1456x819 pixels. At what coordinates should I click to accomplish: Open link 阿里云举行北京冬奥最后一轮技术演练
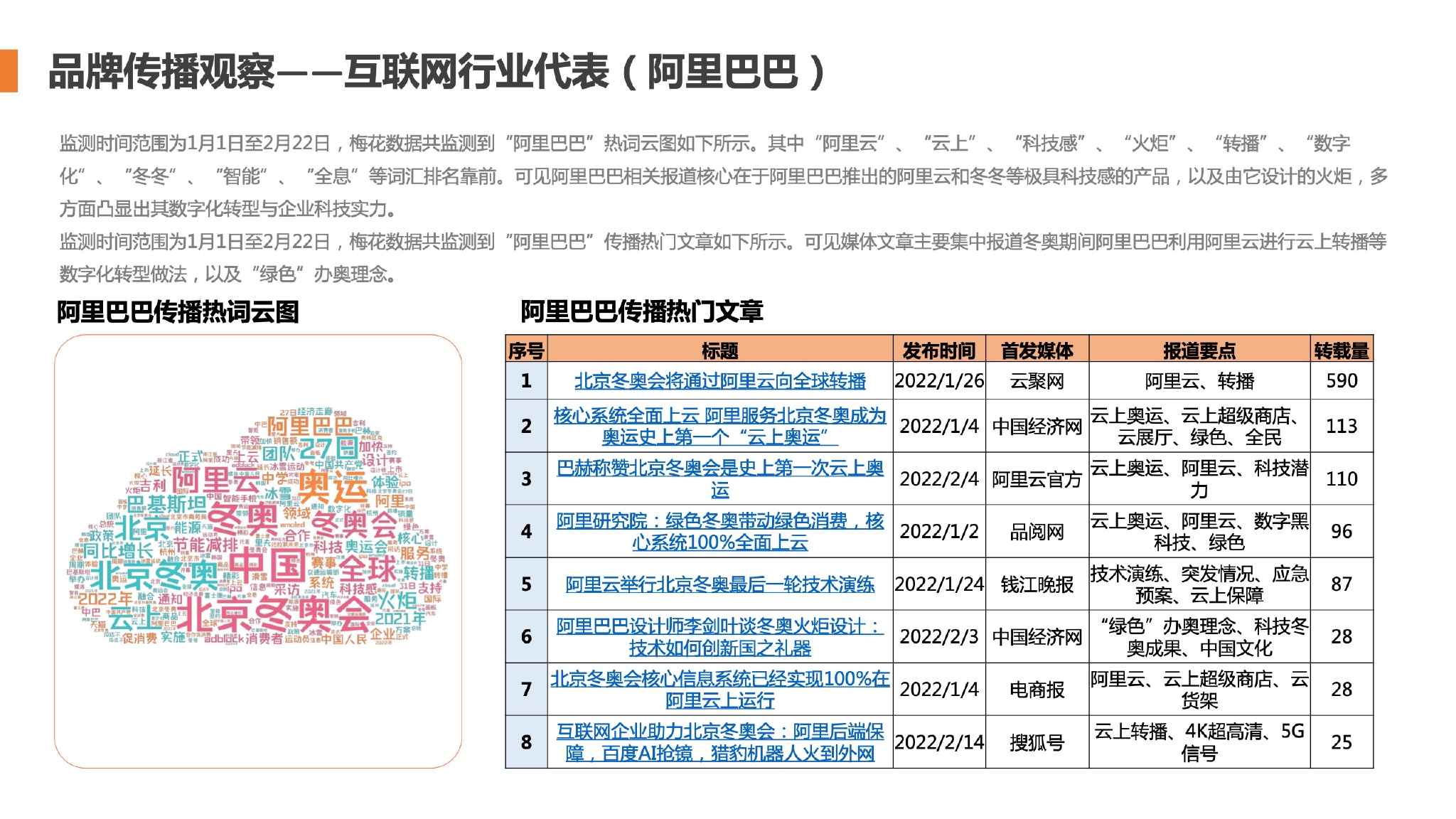pyautogui.click(x=719, y=584)
